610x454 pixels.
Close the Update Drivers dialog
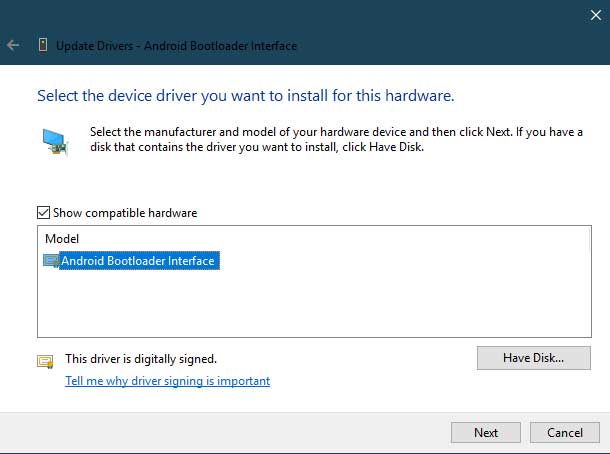coord(595,15)
